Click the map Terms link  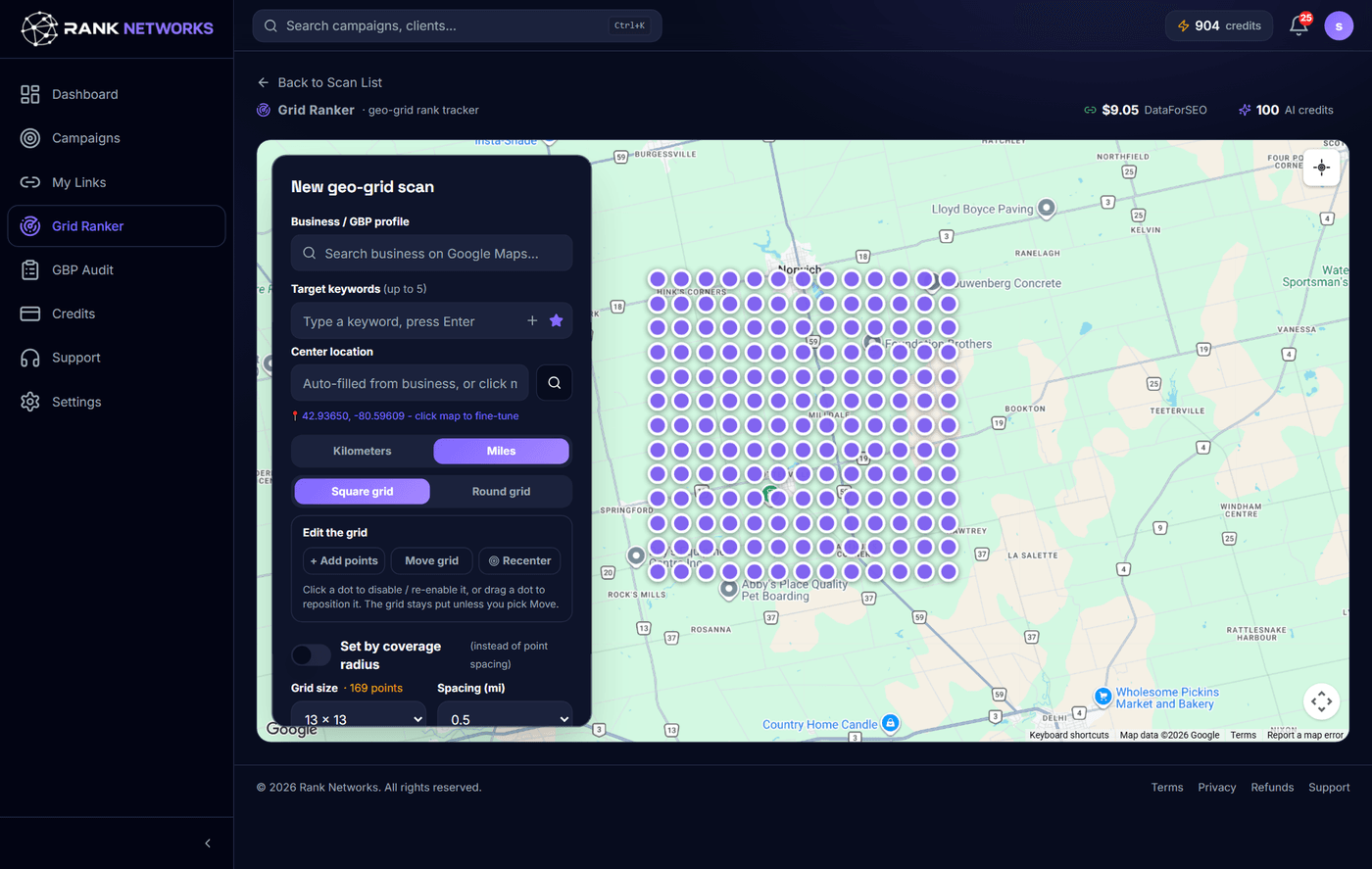(1243, 735)
